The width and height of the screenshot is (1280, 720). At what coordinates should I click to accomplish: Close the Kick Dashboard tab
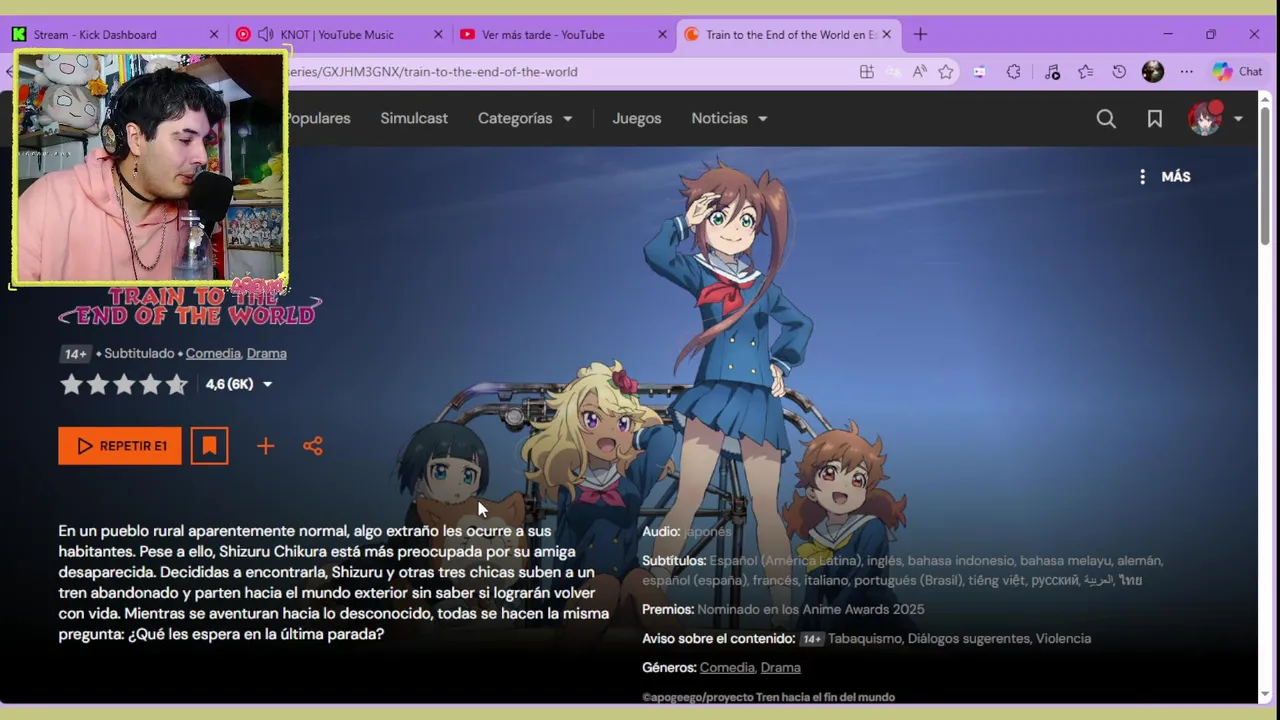pyautogui.click(x=213, y=34)
